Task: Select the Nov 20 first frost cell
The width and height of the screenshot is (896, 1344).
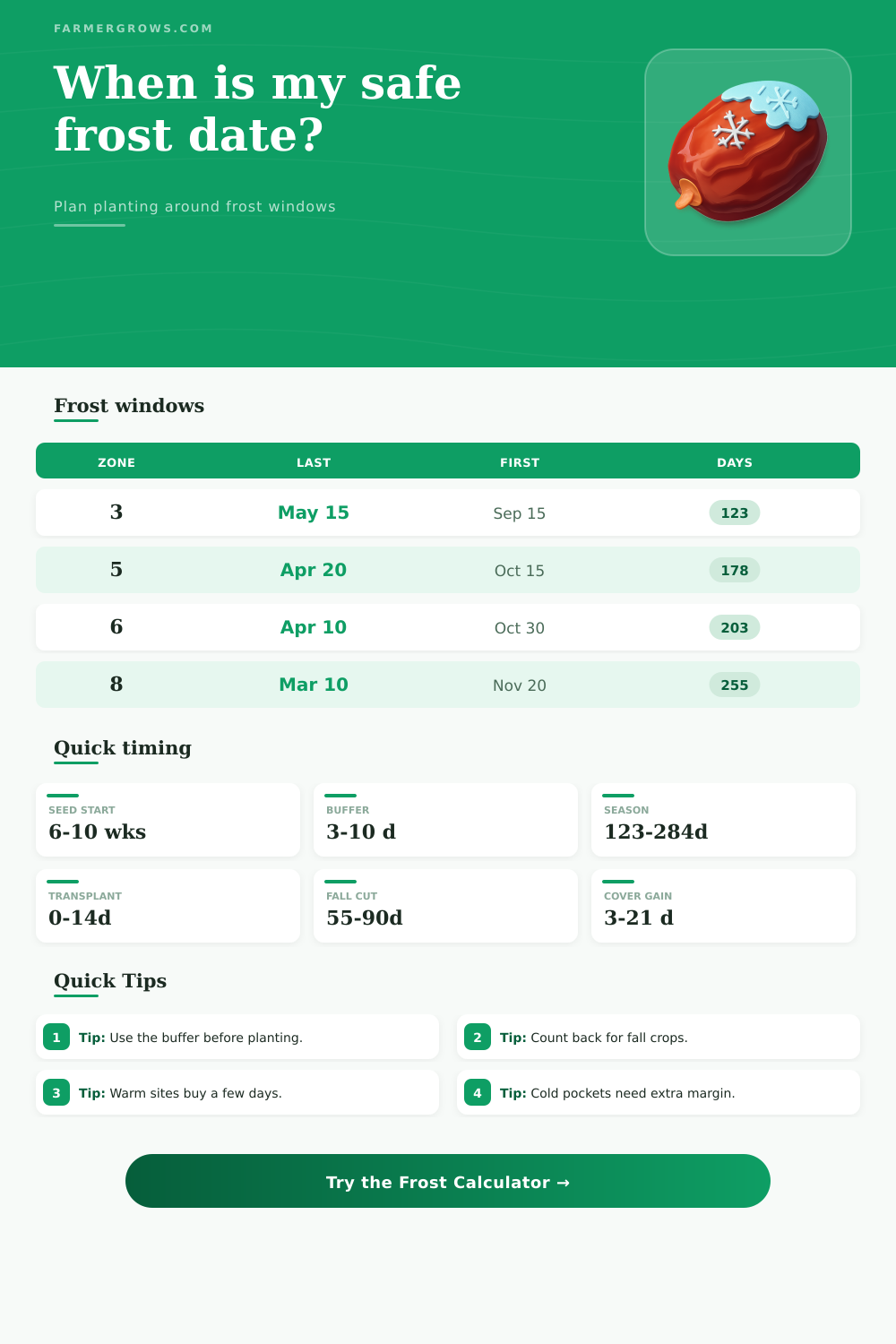Action: pos(520,685)
